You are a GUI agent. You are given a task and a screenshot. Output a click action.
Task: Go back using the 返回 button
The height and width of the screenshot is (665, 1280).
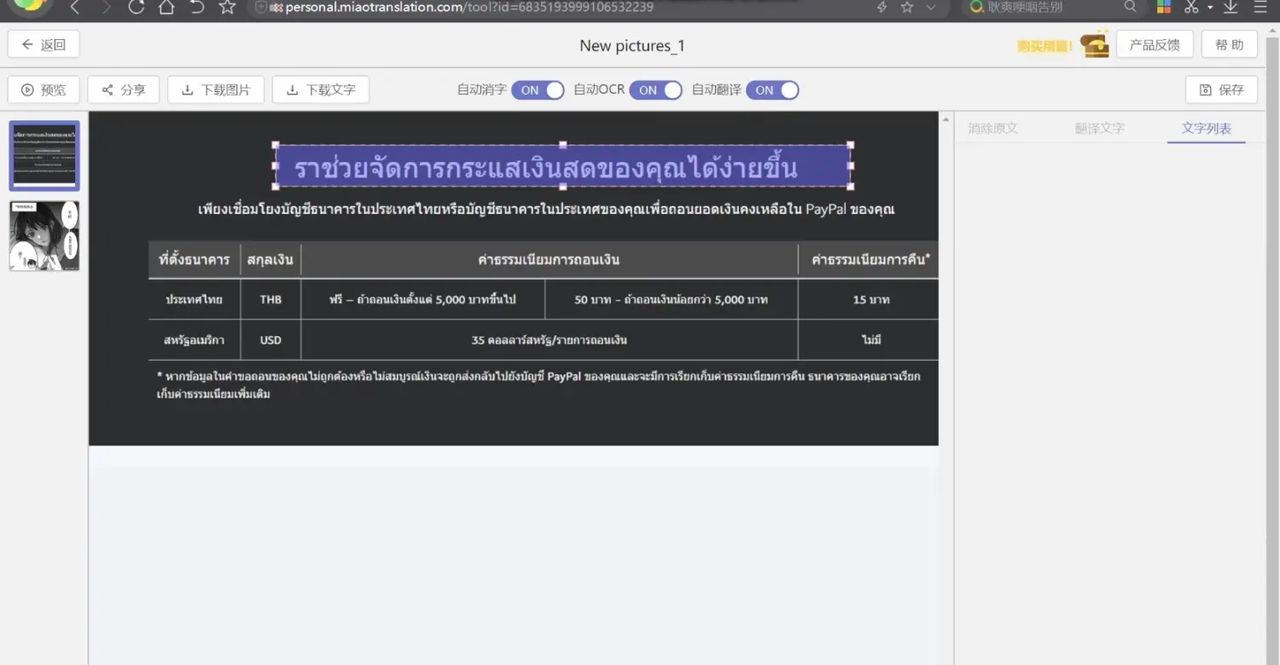[x=44, y=45]
